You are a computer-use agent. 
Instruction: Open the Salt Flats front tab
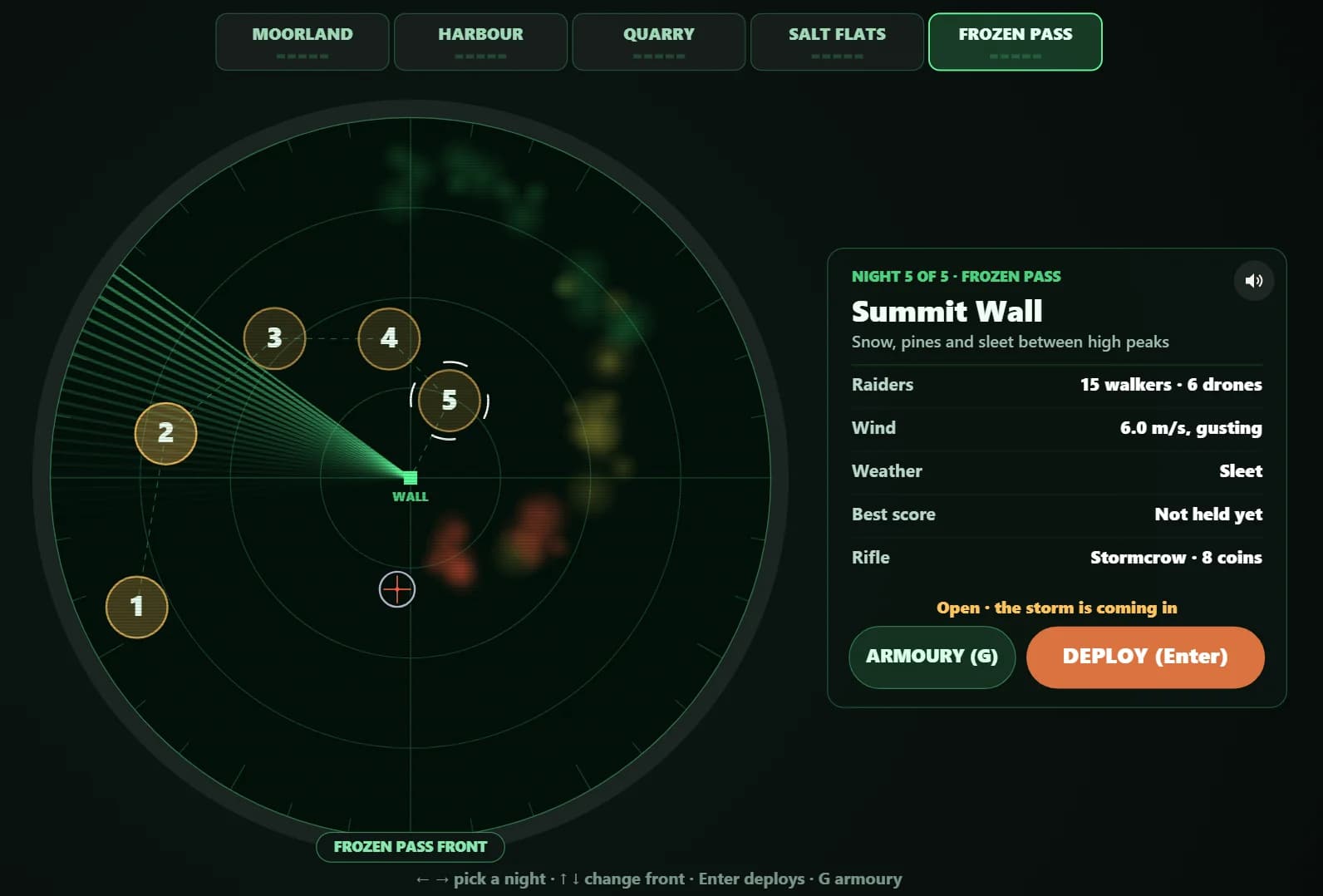click(x=837, y=42)
